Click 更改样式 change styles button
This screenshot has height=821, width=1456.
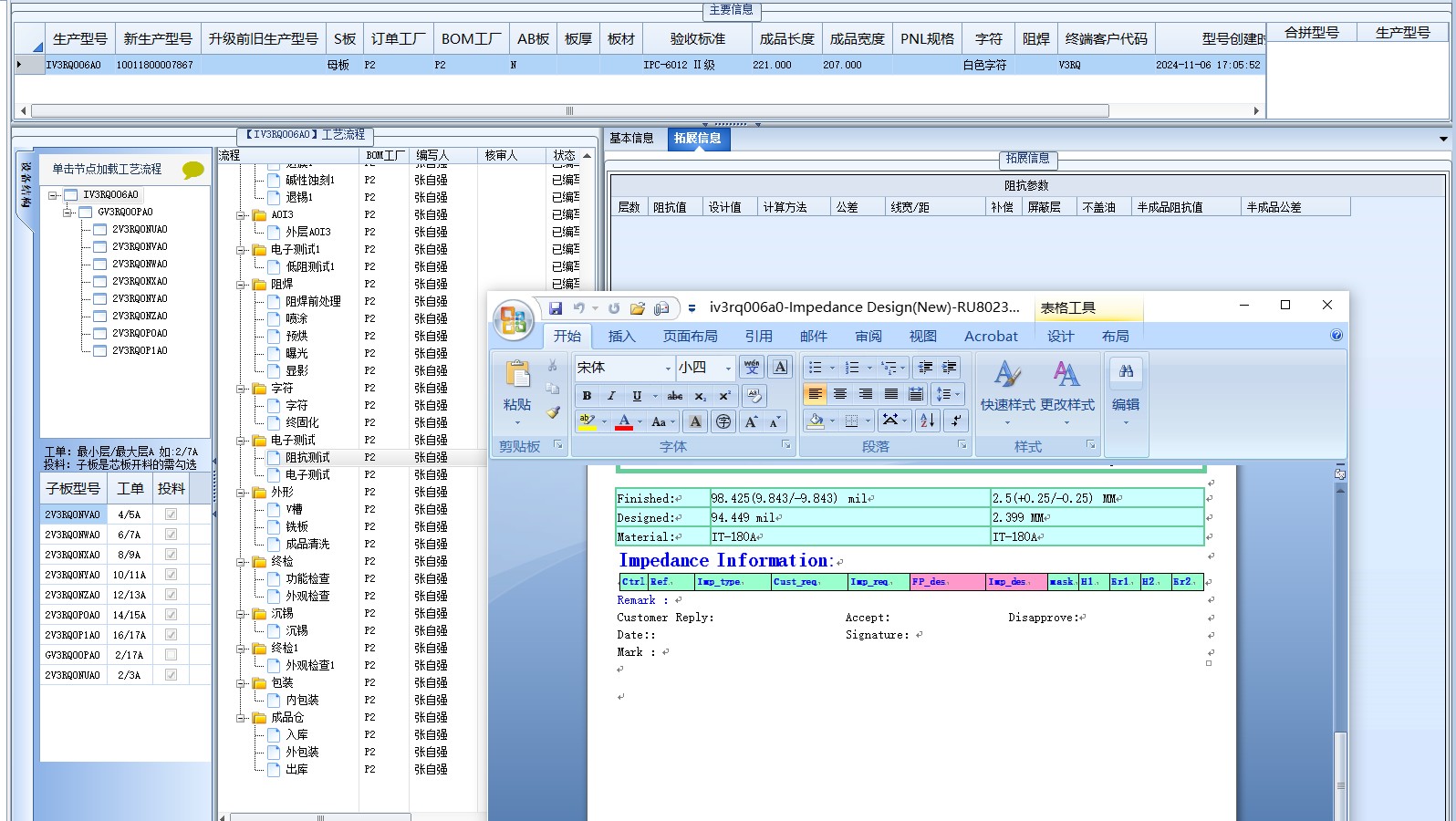click(x=1066, y=392)
